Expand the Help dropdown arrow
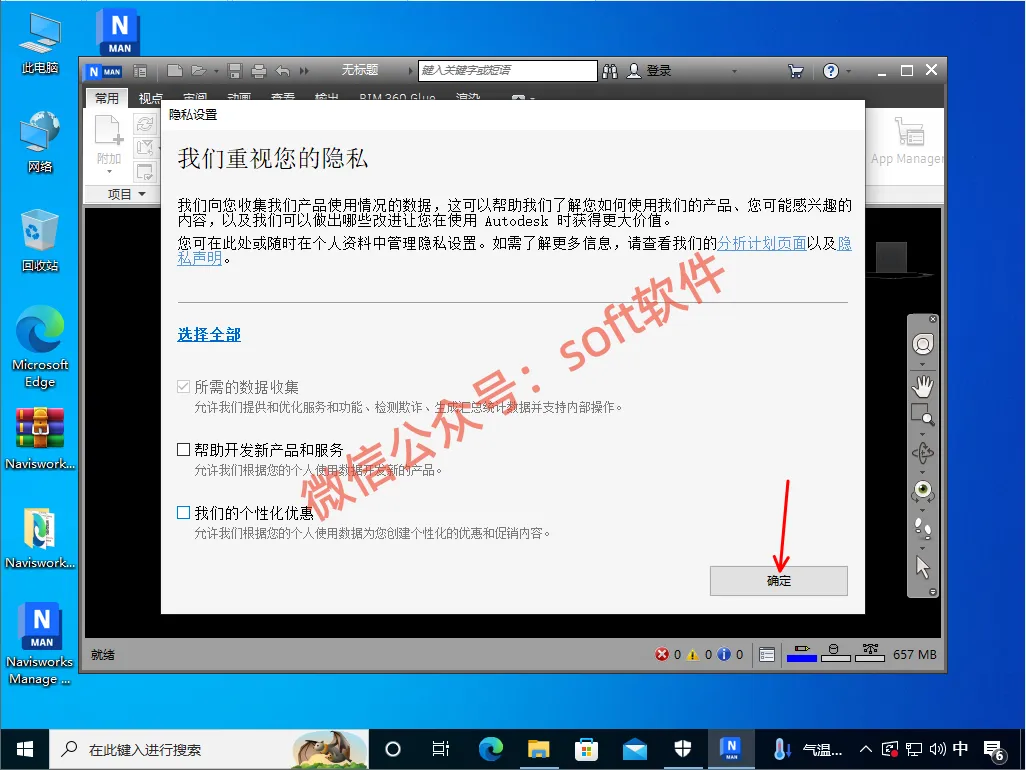The height and width of the screenshot is (770, 1026). click(849, 71)
